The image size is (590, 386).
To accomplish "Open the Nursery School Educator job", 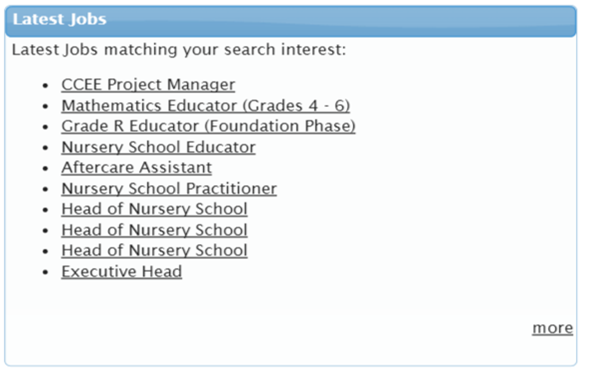I will 158,147.
